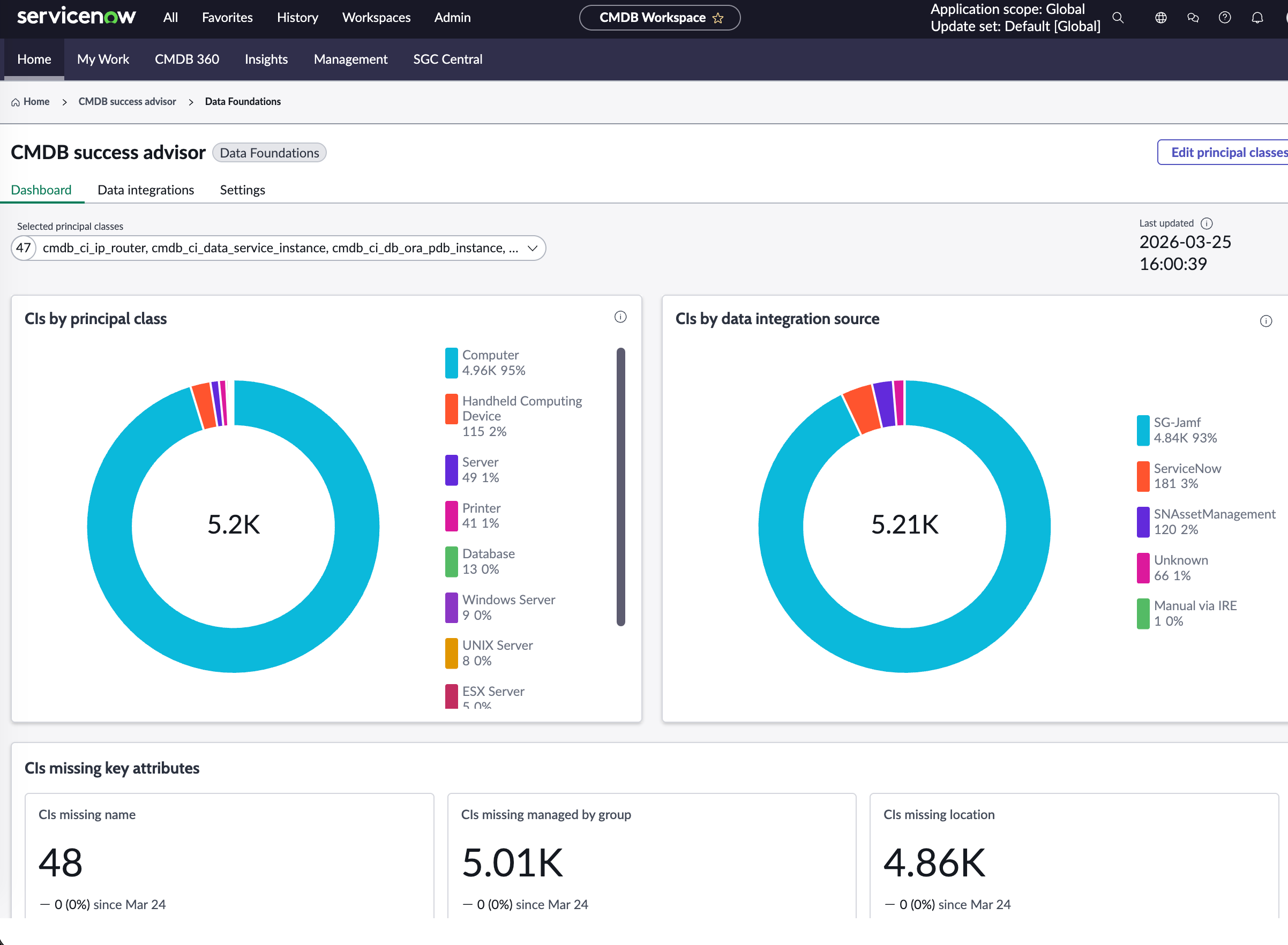Click the Printer legend swatch
The height and width of the screenshot is (945, 1288).
pyautogui.click(x=451, y=515)
